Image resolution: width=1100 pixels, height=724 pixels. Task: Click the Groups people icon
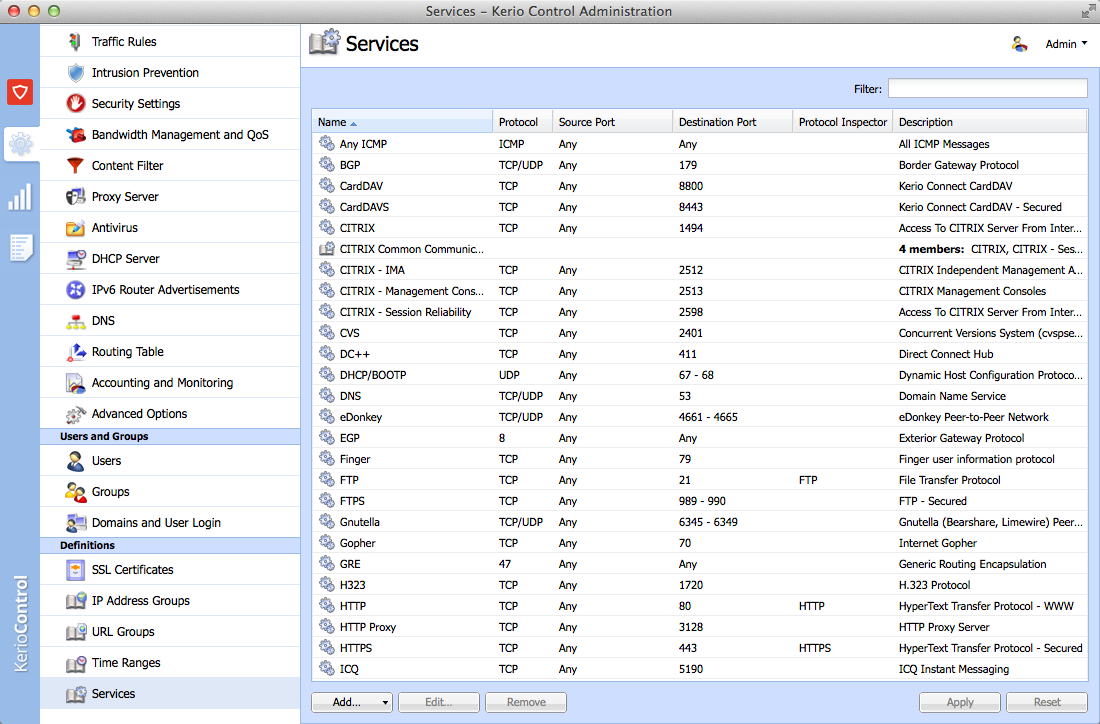pyautogui.click(x=75, y=492)
